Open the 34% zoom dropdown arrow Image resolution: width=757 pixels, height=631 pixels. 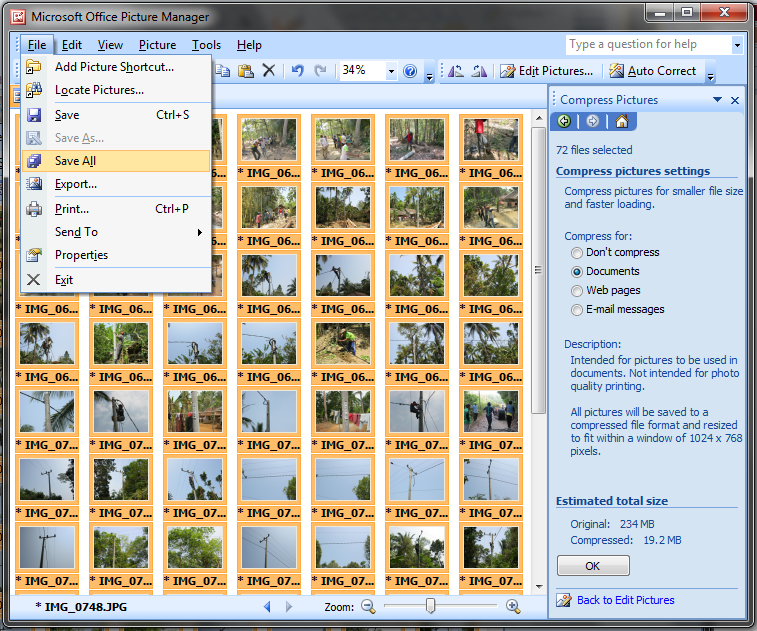(391, 71)
